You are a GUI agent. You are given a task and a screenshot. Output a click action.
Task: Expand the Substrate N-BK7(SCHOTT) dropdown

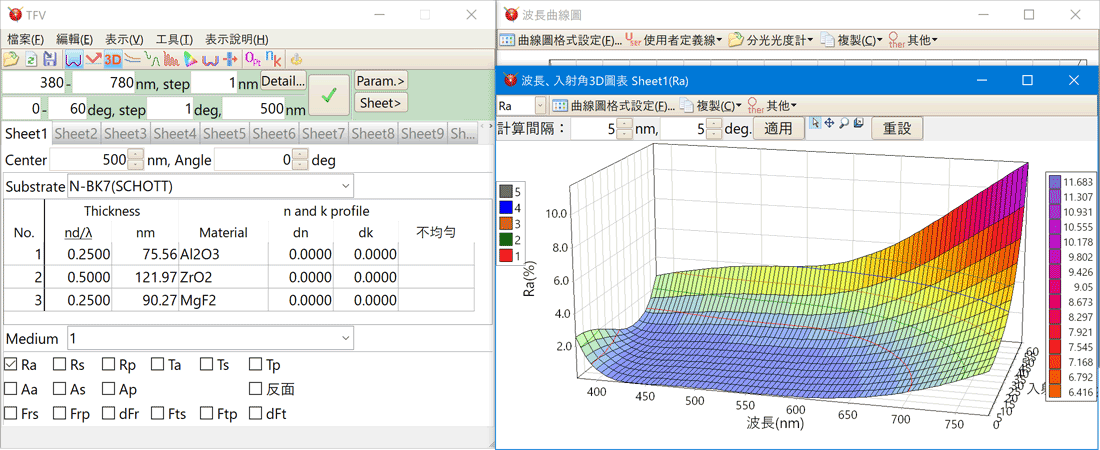pyautogui.click(x=346, y=186)
